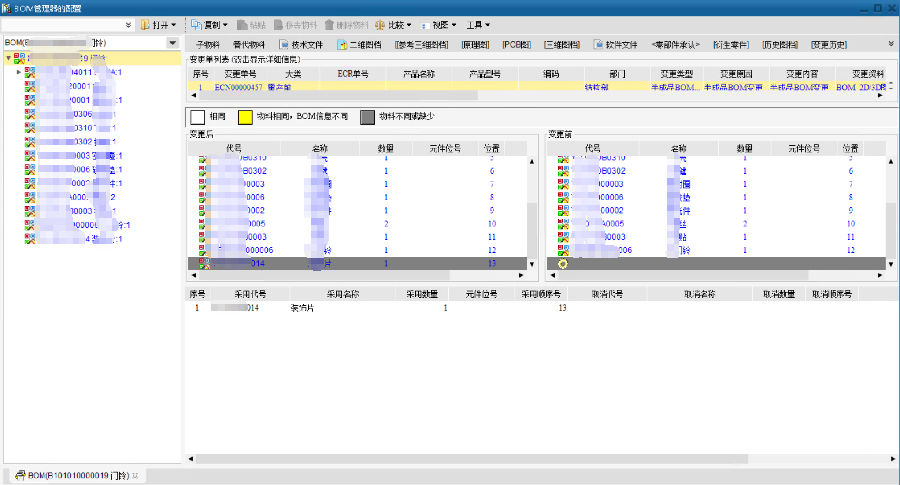Click the 变更后 list scroll down arrow

pyautogui.click(x=532, y=264)
